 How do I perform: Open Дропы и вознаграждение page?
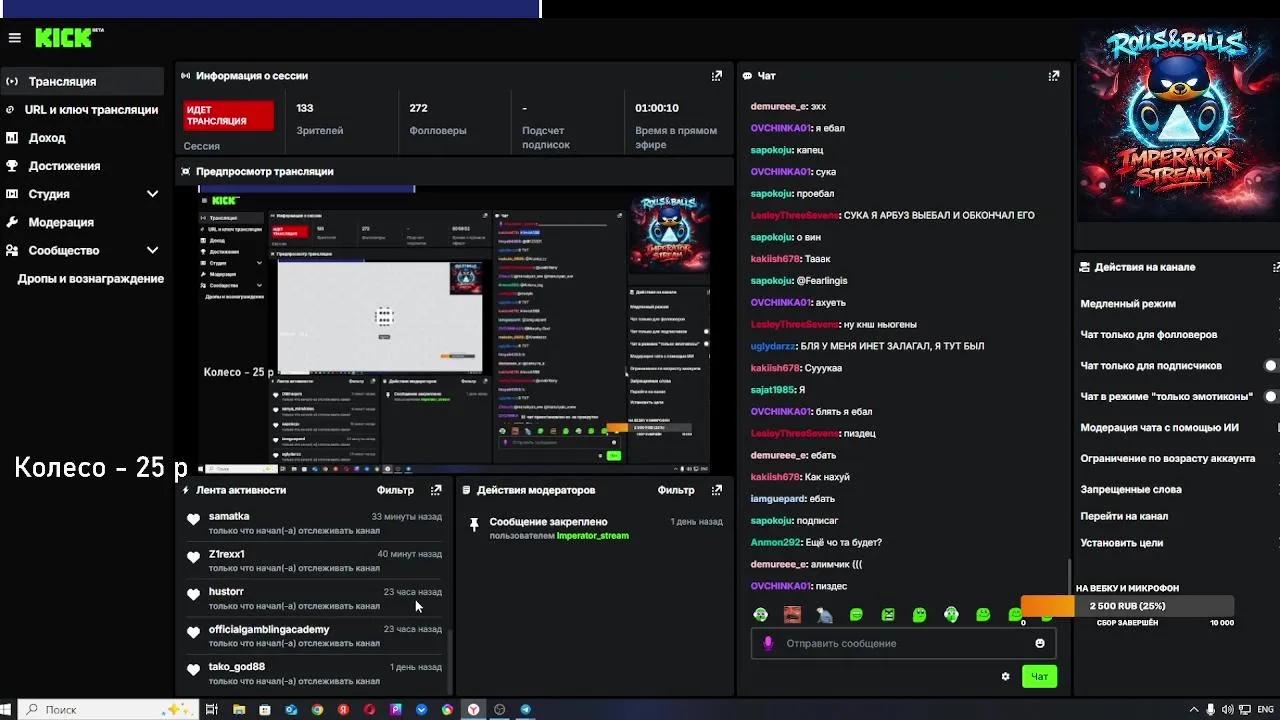tap(90, 279)
